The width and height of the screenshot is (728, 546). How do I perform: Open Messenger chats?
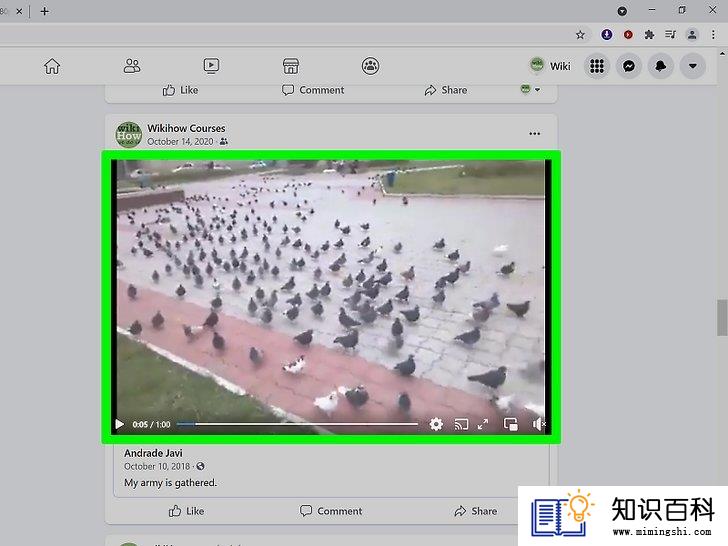pyautogui.click(x=629, y=66)
